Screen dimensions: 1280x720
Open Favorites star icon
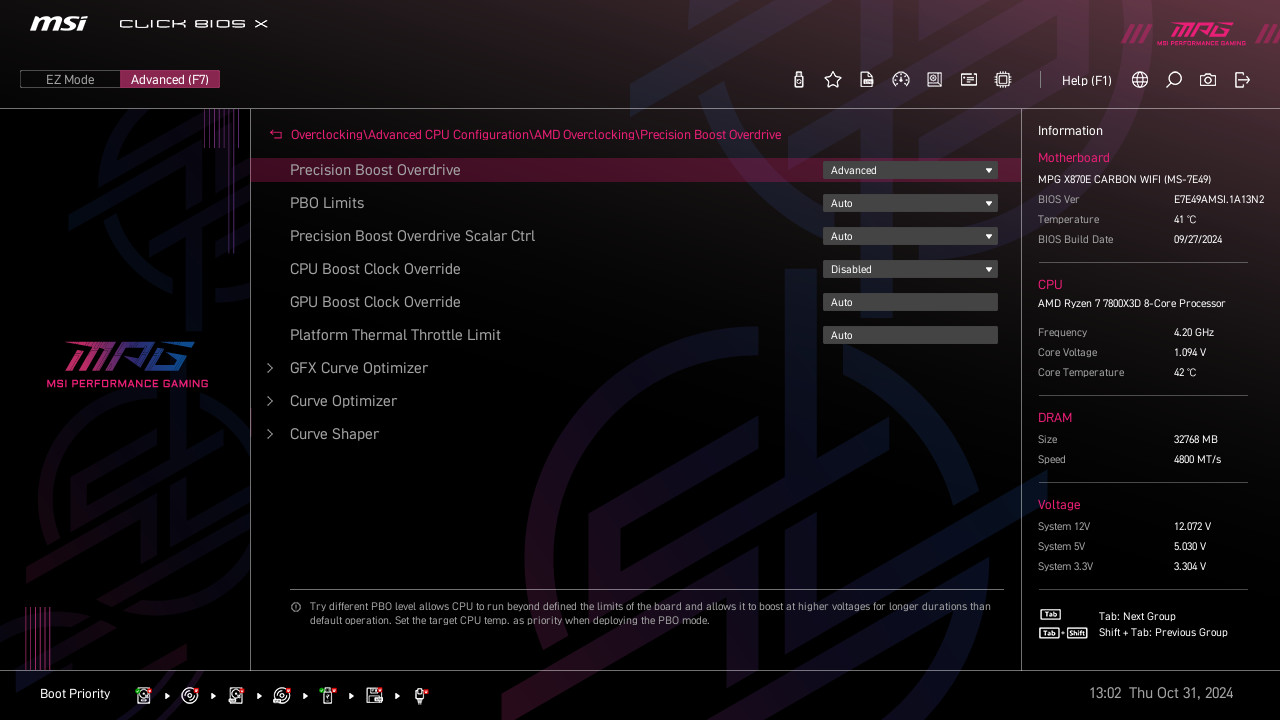tap(833, 80)
